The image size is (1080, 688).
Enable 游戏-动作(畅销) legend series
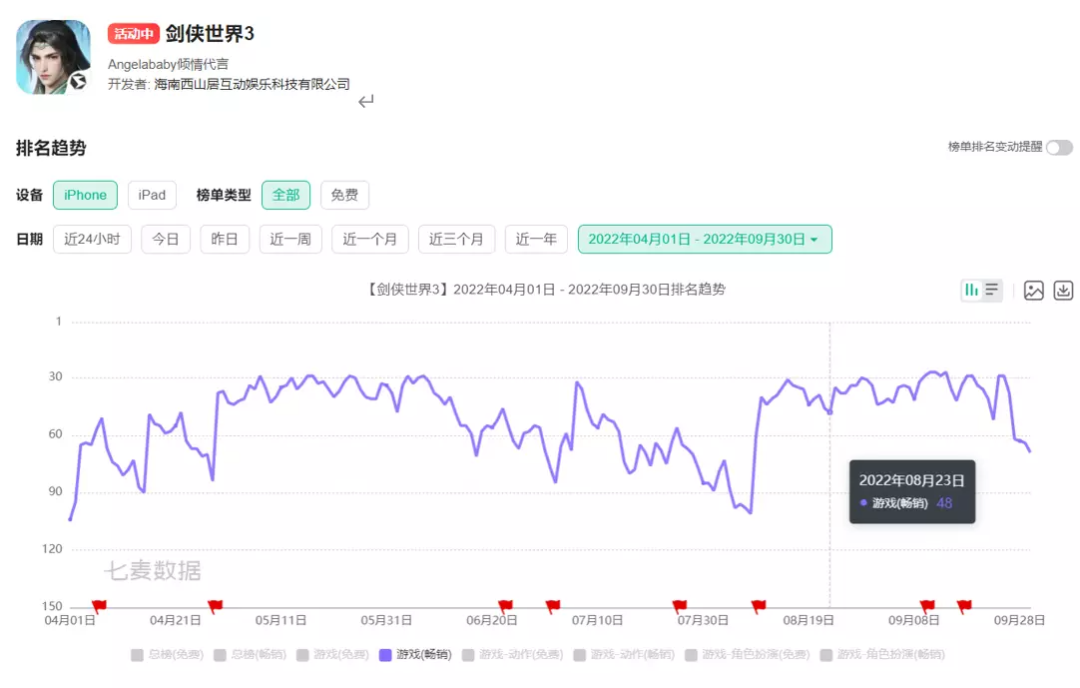[624, 654]
